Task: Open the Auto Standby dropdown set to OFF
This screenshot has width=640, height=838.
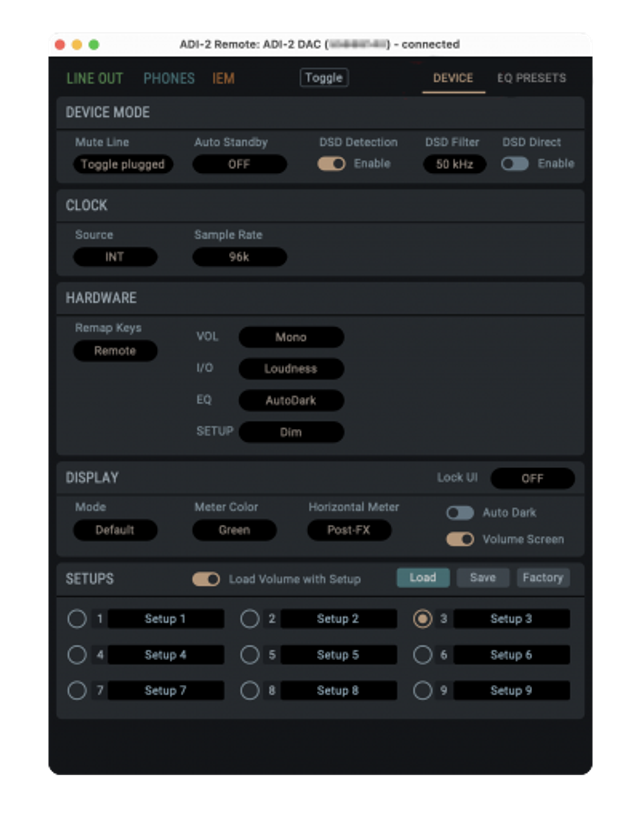Action: 239,164
